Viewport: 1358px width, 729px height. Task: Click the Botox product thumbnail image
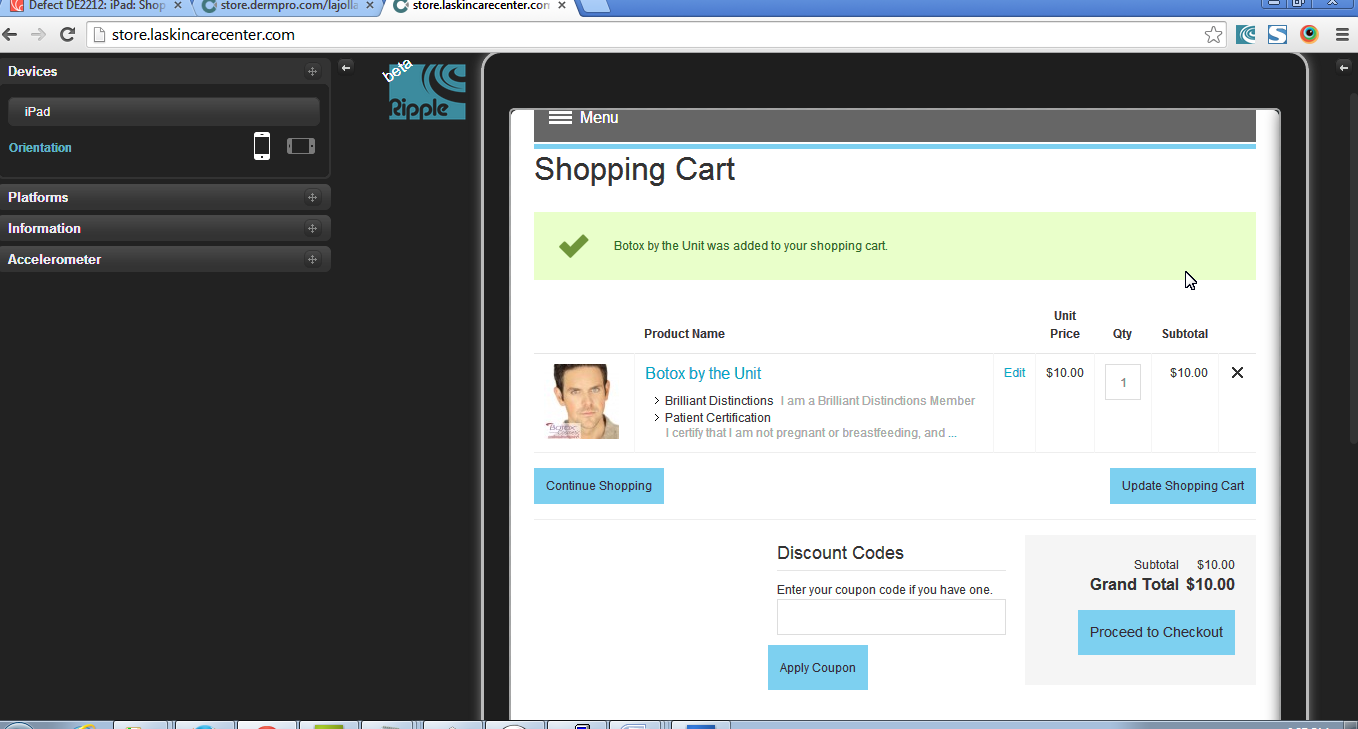click(x=582, y=402)
